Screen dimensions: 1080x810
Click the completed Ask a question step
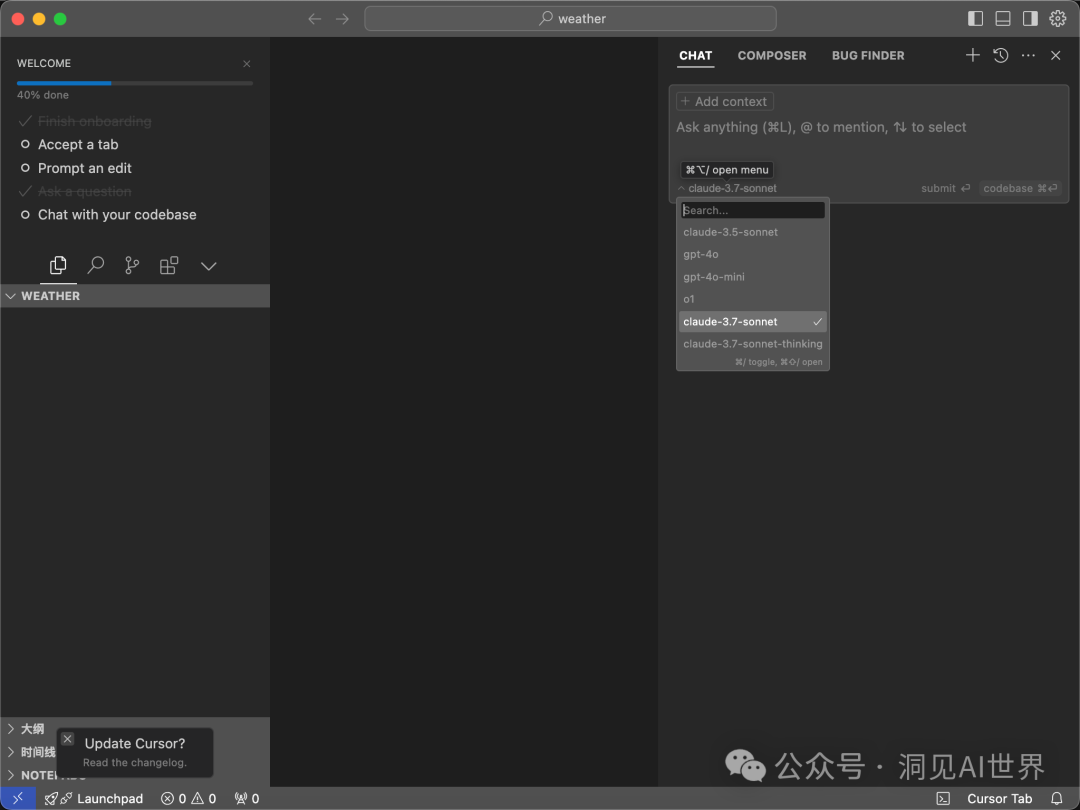(84, 191)
